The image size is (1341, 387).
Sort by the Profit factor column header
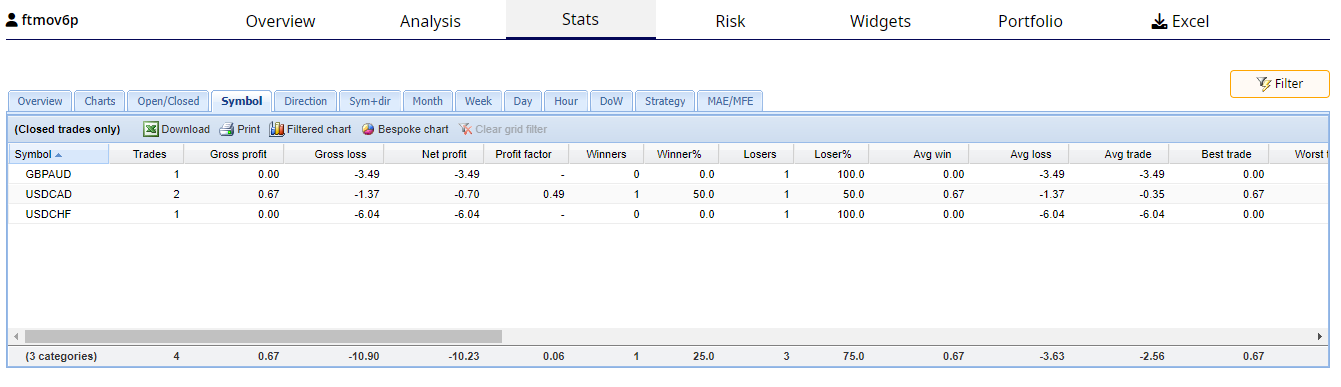tap(526, 154)
